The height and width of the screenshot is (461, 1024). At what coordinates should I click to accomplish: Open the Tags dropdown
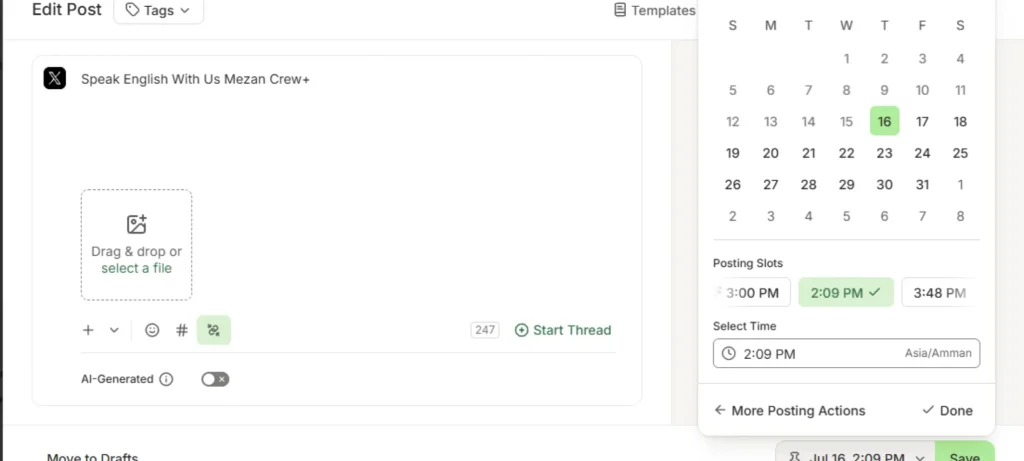[x=158, y=10]
